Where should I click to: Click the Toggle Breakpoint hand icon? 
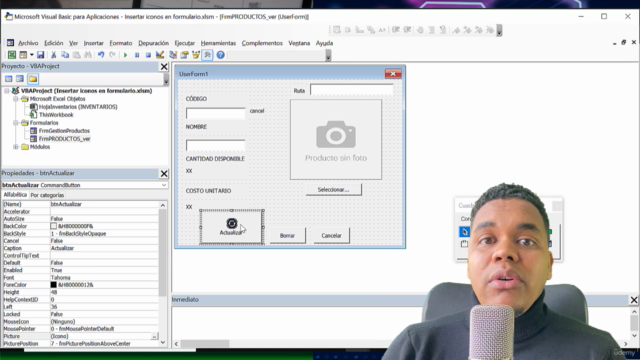click(420, 30)
